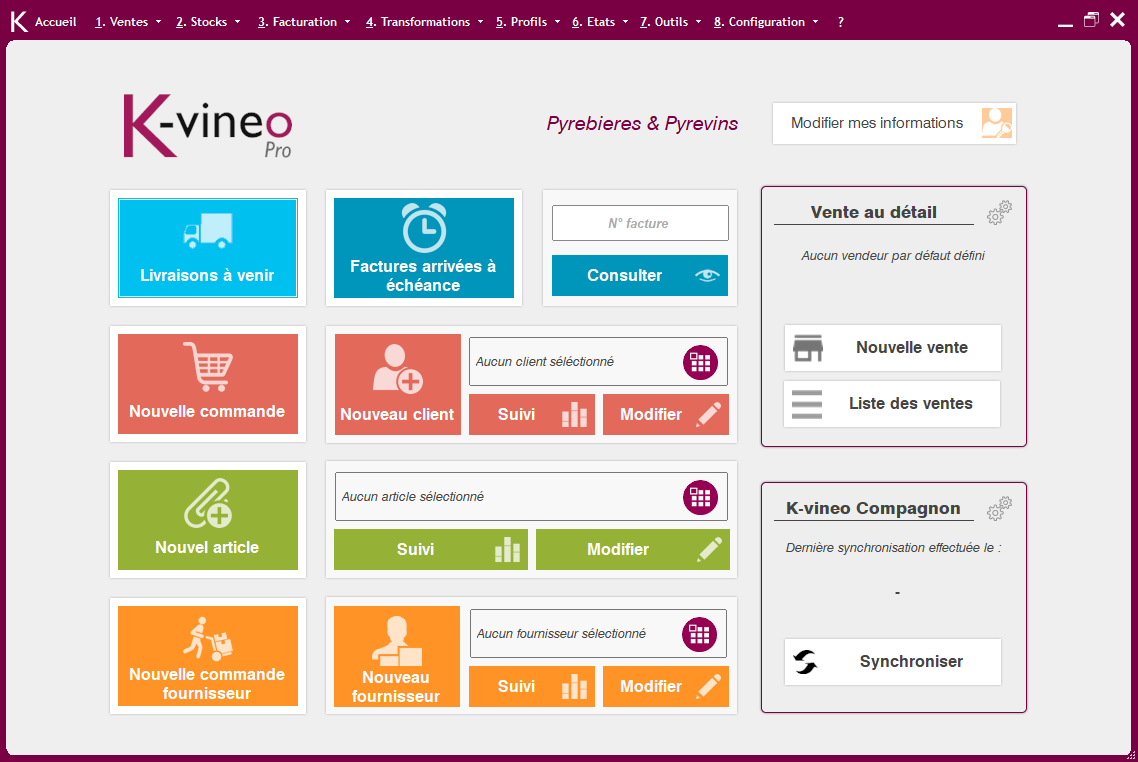Click the eye icon on Consulter button
The height and width of the screenshot is (762, 1138).
tap(707, 275)
